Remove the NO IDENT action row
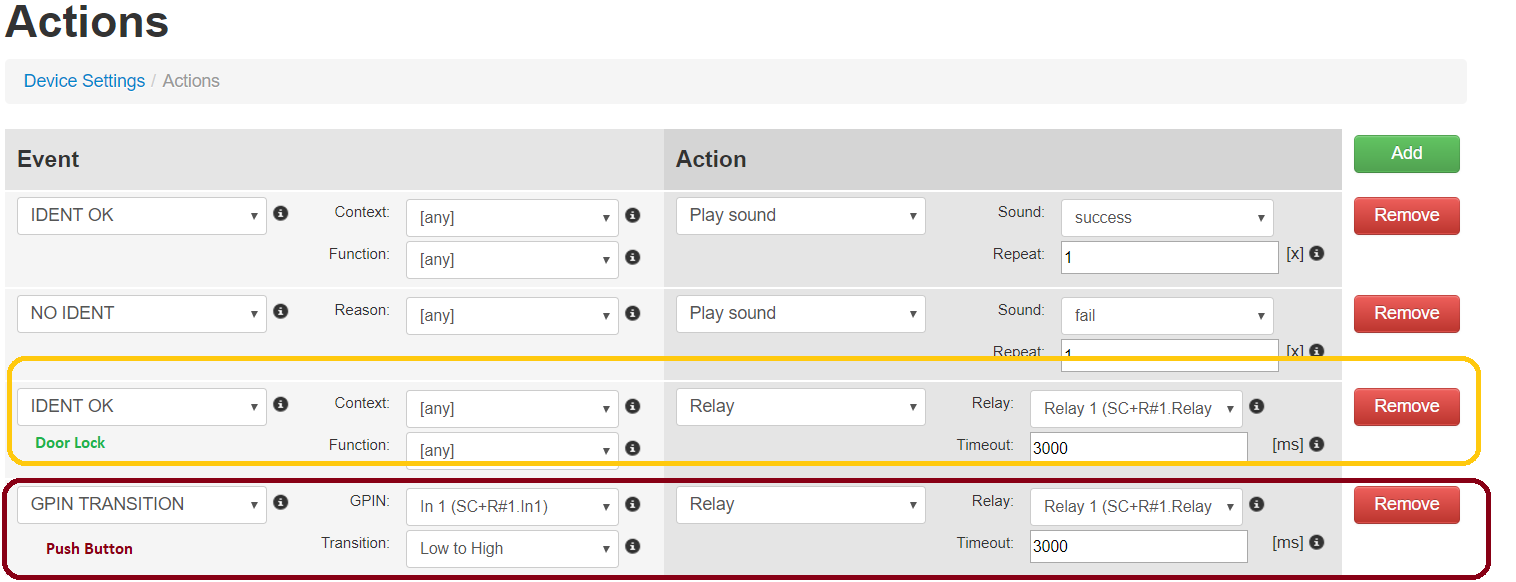The height and width of the screenshot is (582, 1516). pos(1406,314)
